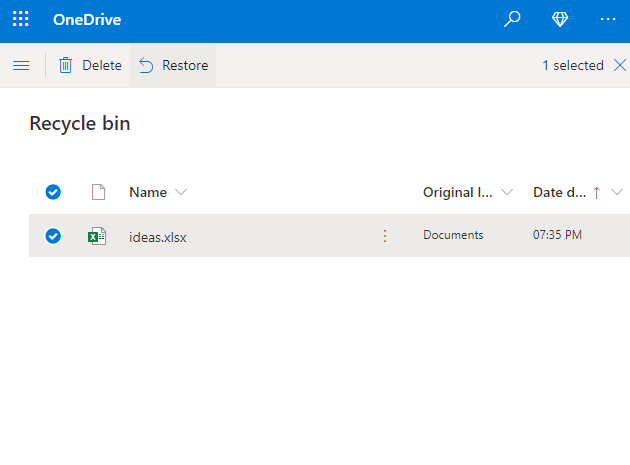630x465 pixels.
Task: Click the Delete button label
Action: point(102,65)
